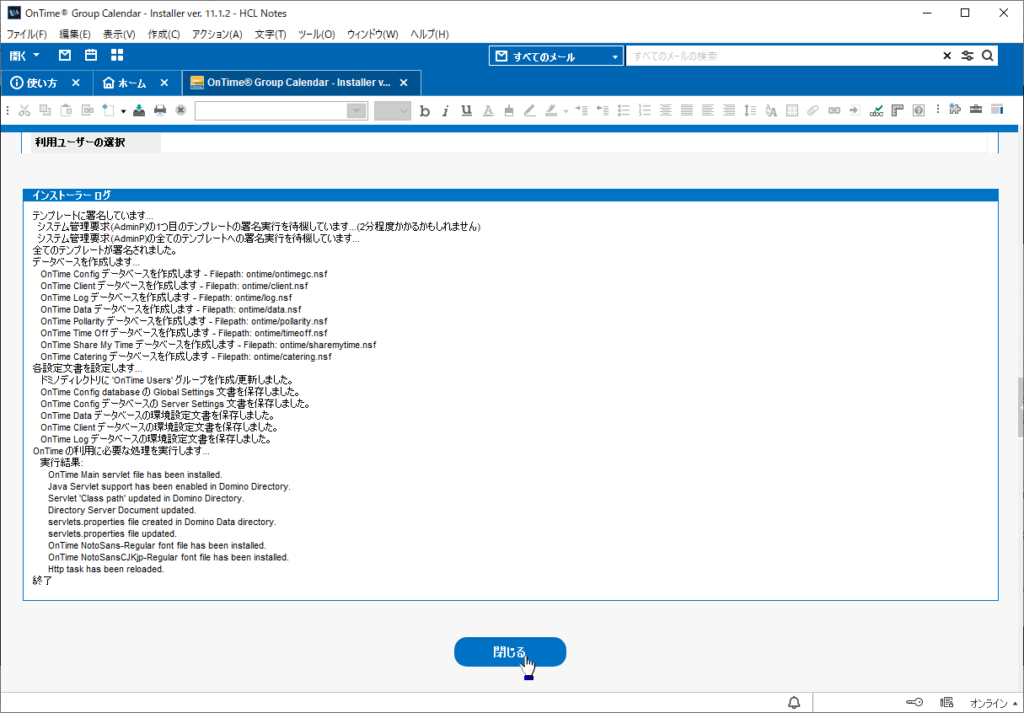This screenshot has width=1024, height=713.
Task: Click the line spacing icon
Action: [750, 110]
